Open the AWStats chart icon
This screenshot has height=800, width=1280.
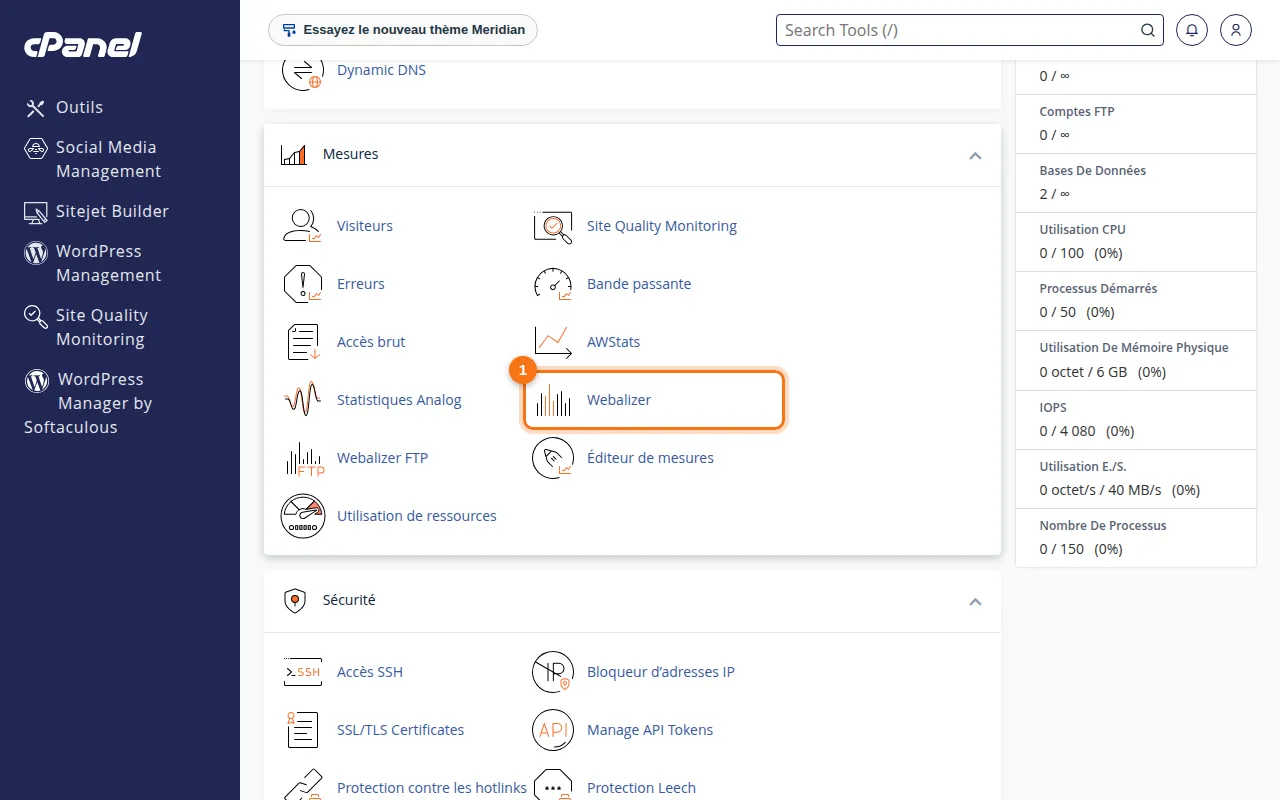click(x=552, y=342)
